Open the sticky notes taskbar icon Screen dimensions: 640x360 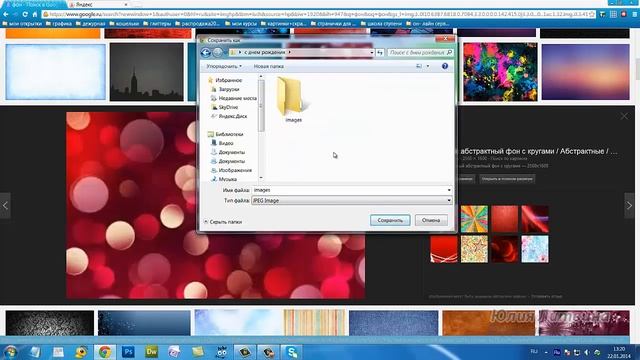[198, 352]
